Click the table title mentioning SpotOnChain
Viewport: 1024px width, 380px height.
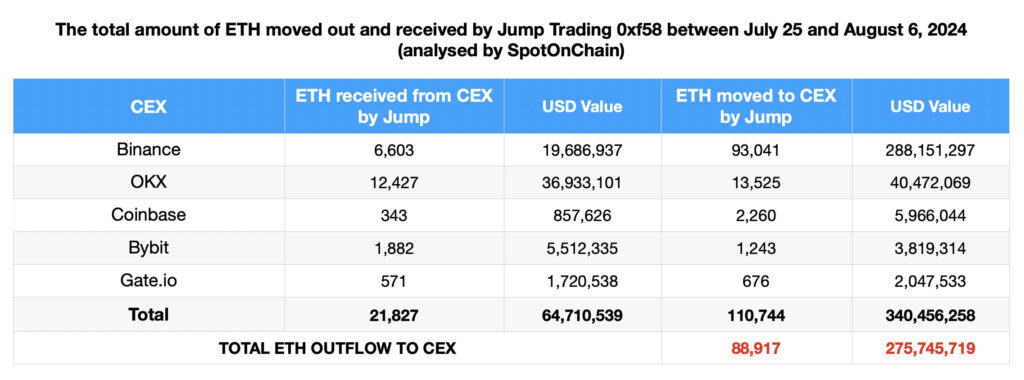[511, 40]
